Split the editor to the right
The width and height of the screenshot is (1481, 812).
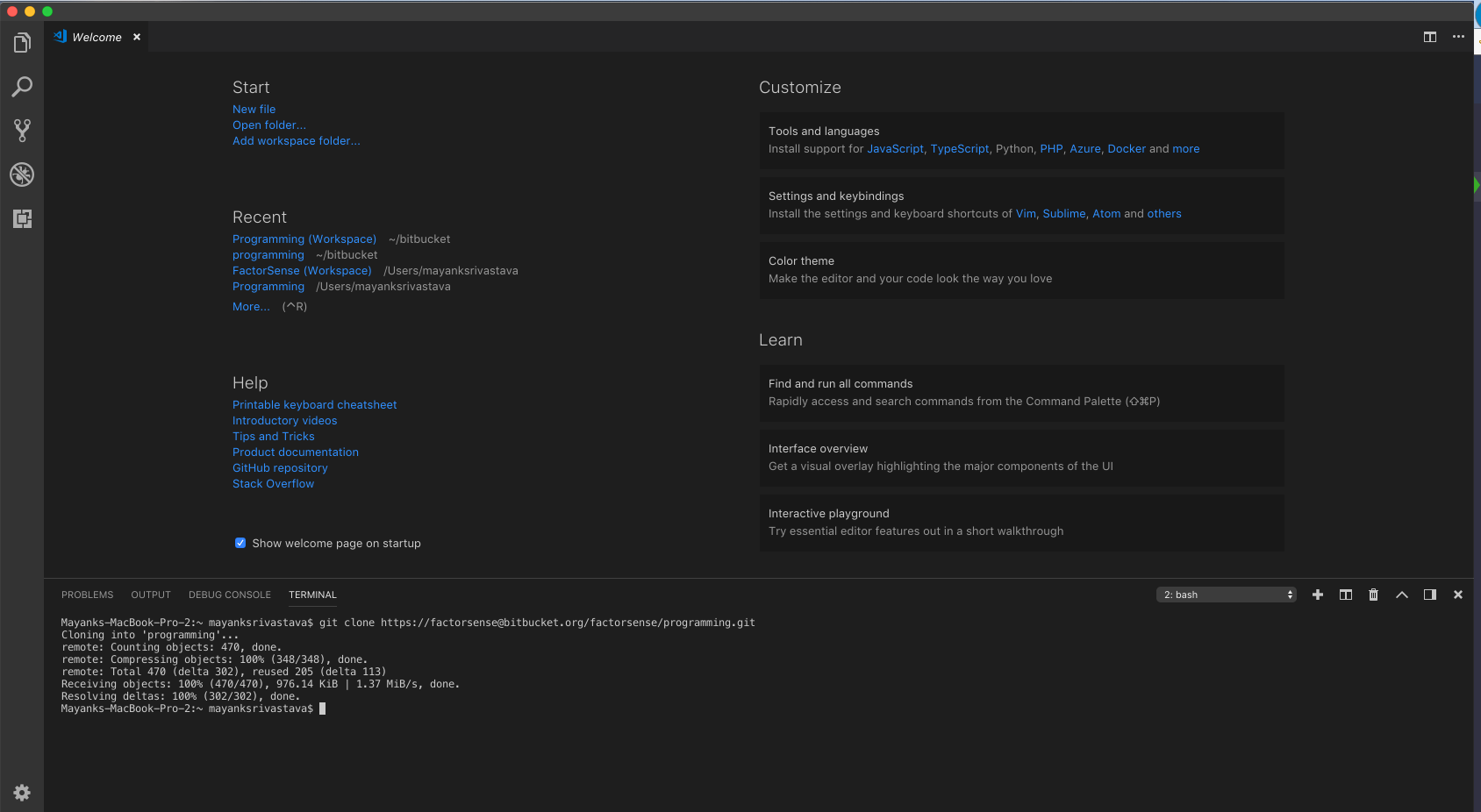[1430, 37]
